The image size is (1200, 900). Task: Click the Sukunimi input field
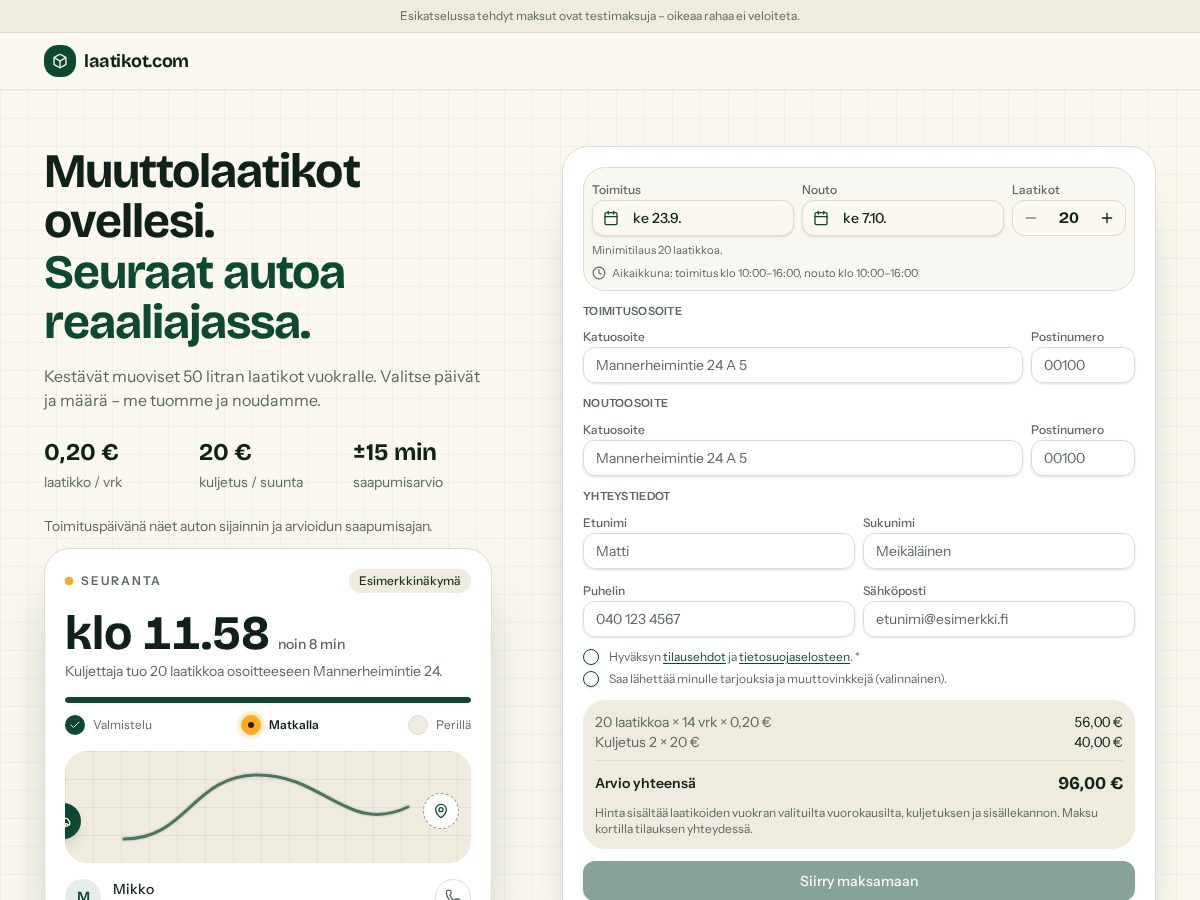point(999,551)
